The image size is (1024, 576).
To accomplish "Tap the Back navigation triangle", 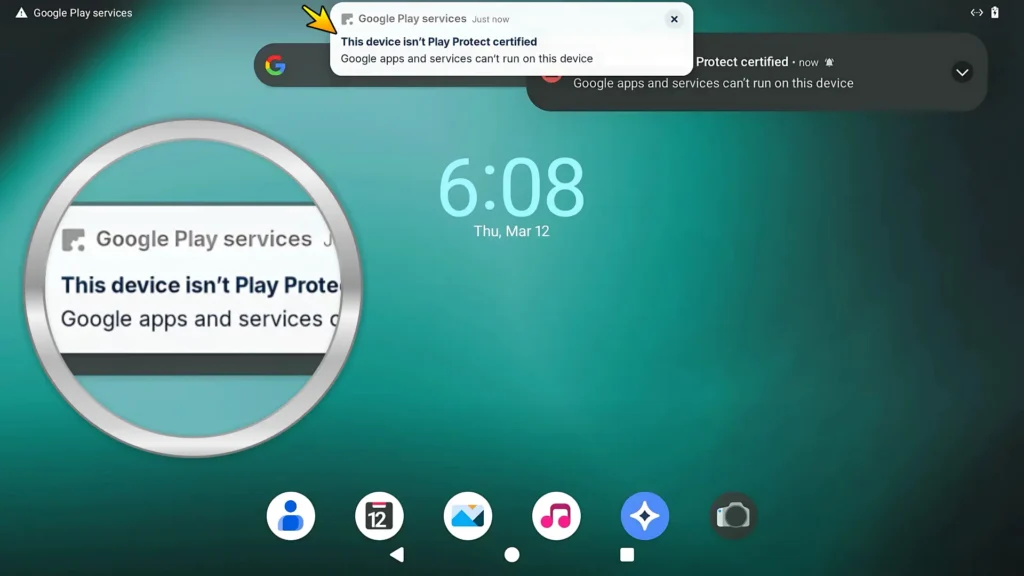I will (x=397, y=554).
